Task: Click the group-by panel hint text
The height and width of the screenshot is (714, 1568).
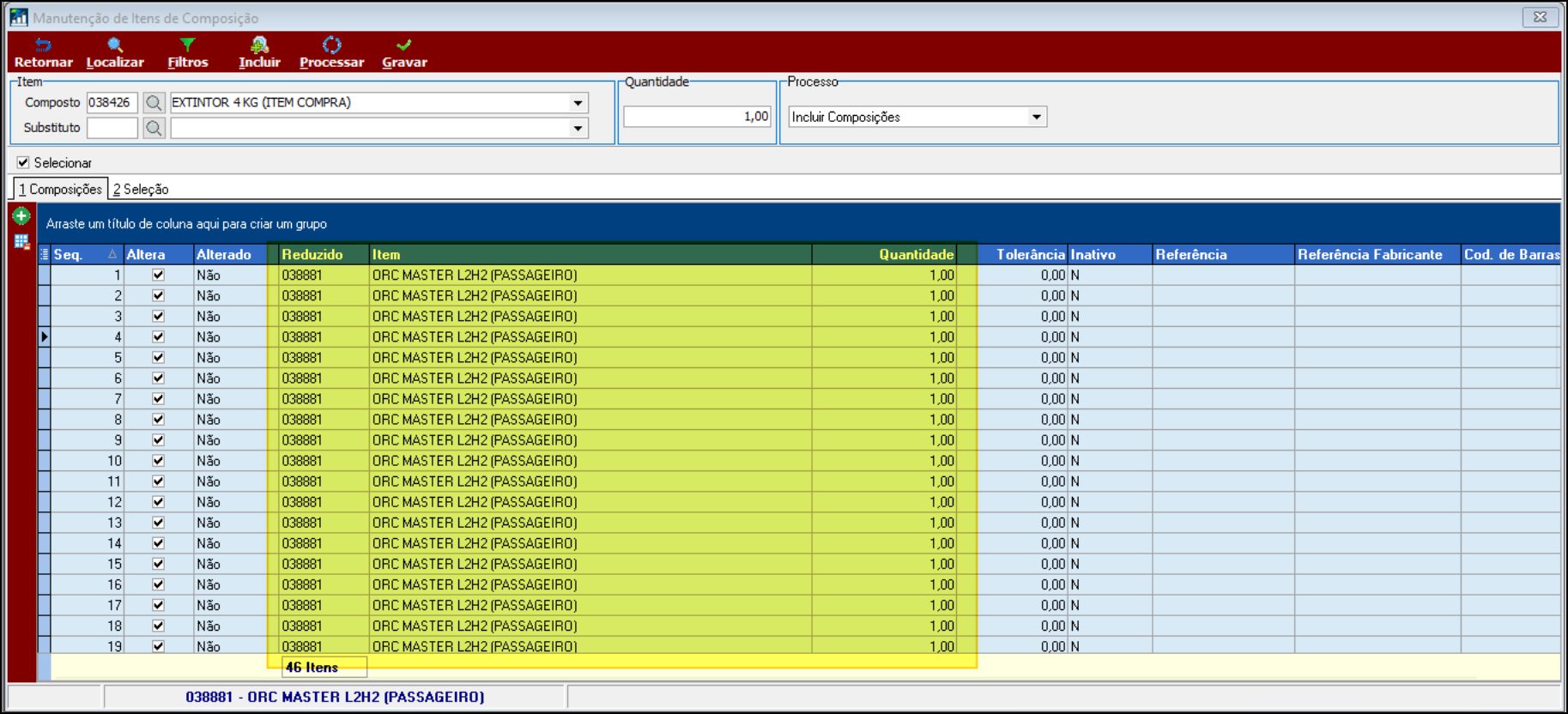Action: click(x=186, y=224)
